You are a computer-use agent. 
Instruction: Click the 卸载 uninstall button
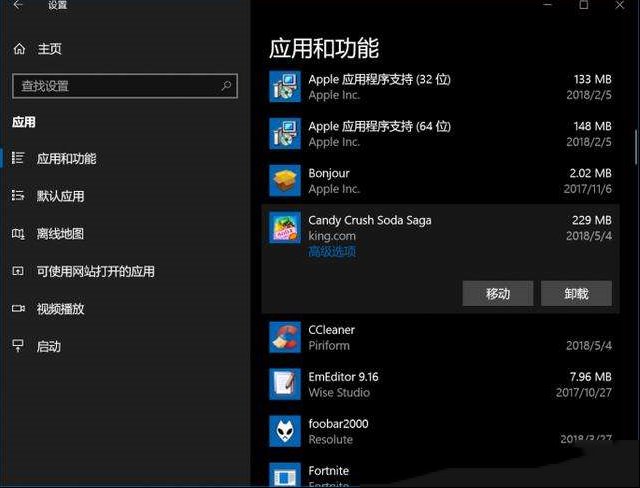576,293
